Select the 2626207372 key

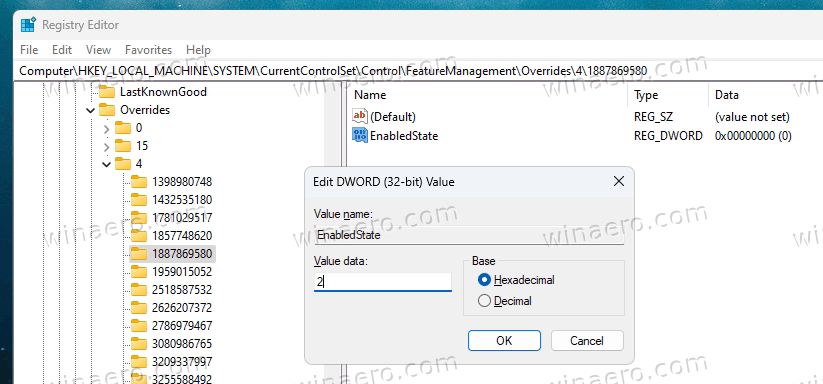point(182,307)
